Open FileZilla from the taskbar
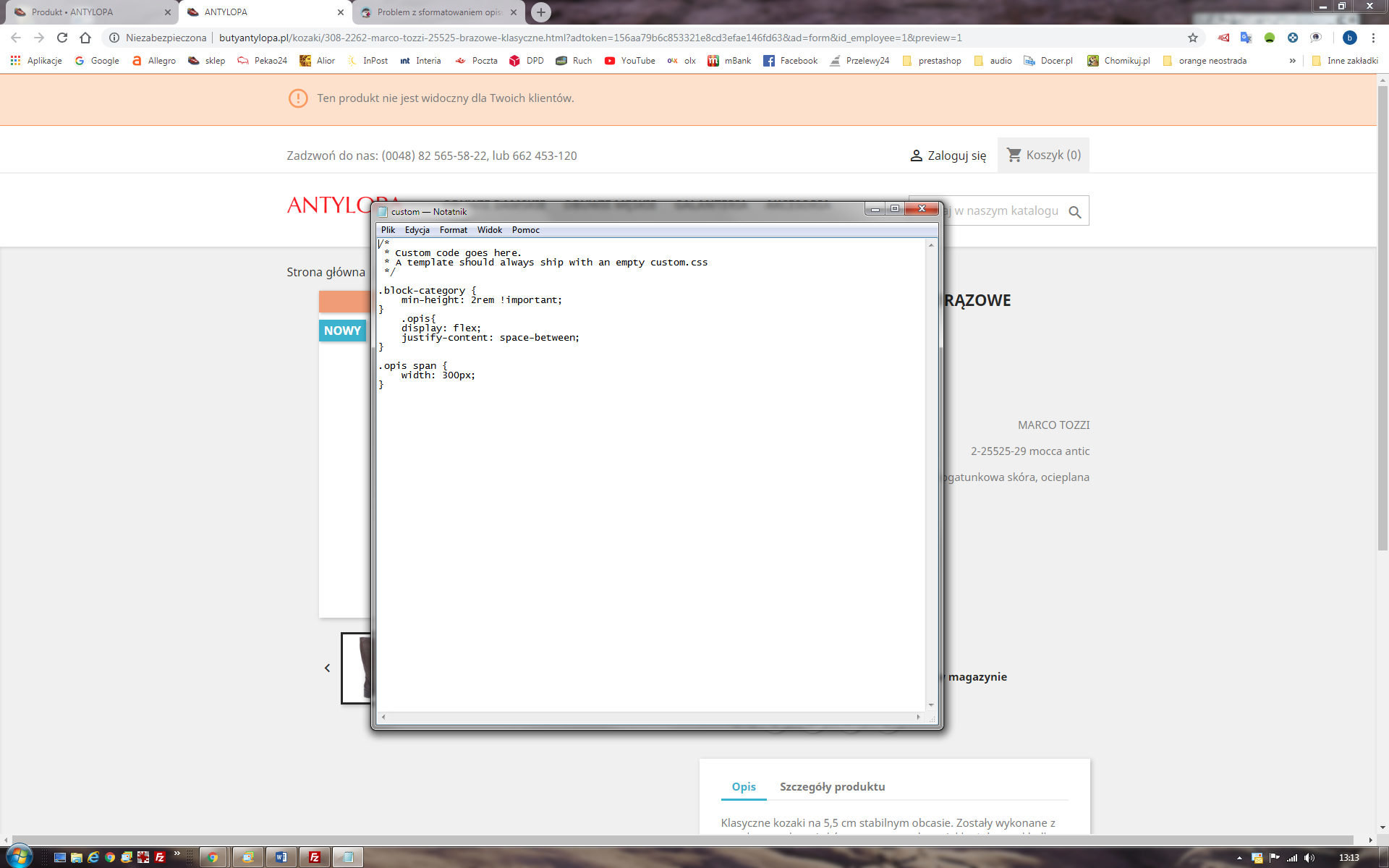The height and width of the screenshot is (868, 1389). pos(315,857)
